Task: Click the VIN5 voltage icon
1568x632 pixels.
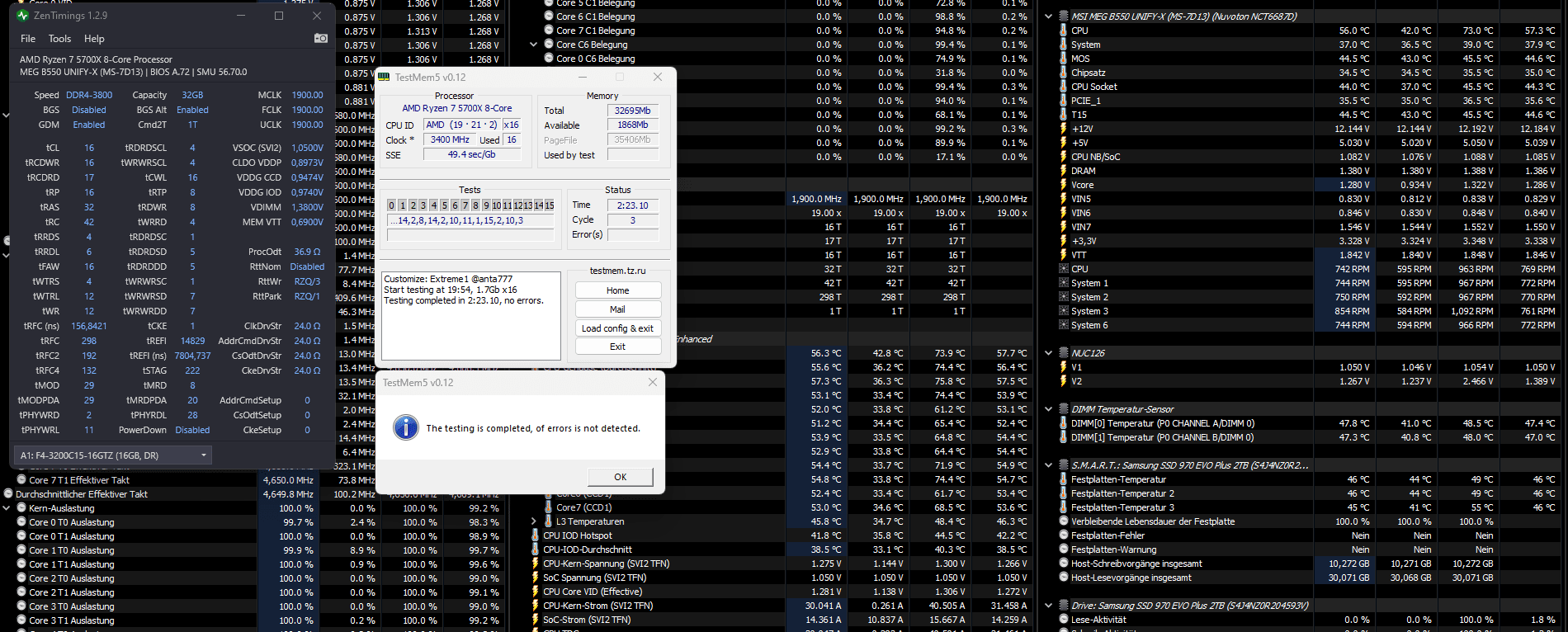Action: [1064, 199]
